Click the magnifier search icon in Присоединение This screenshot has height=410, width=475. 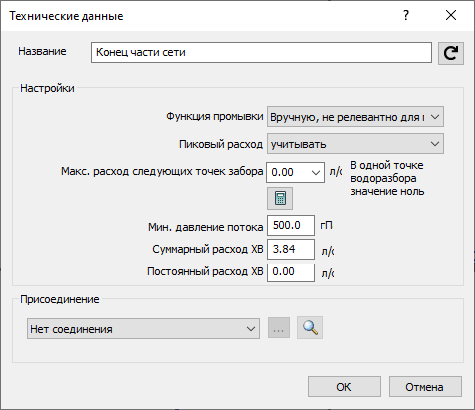pyautogui.click(x=310, y=328)
